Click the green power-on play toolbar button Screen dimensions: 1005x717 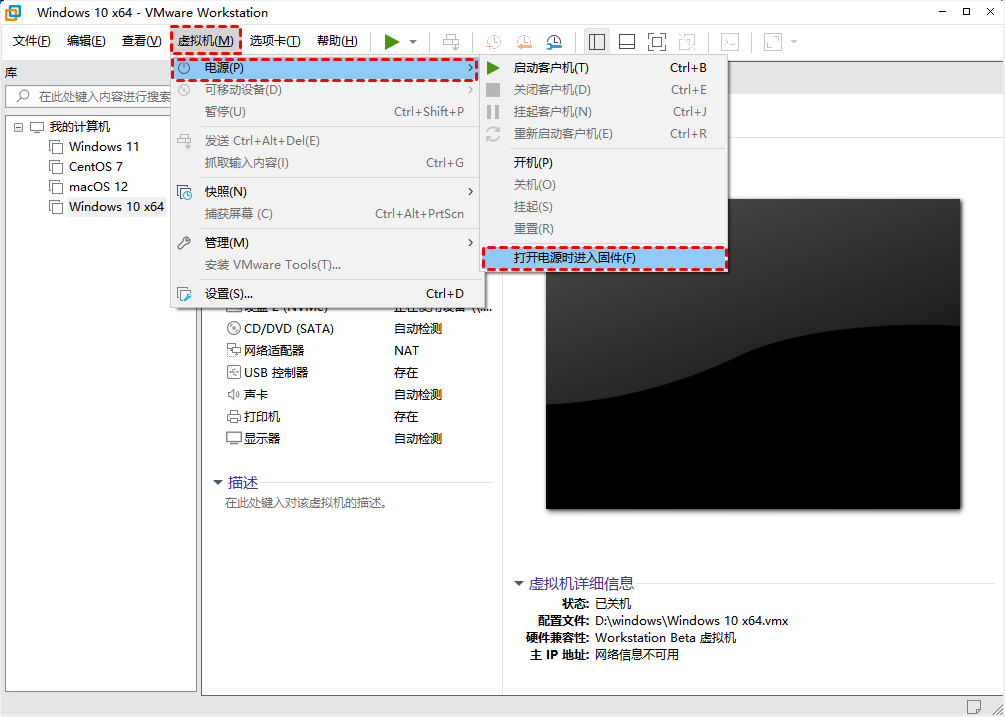coord(392,42)
